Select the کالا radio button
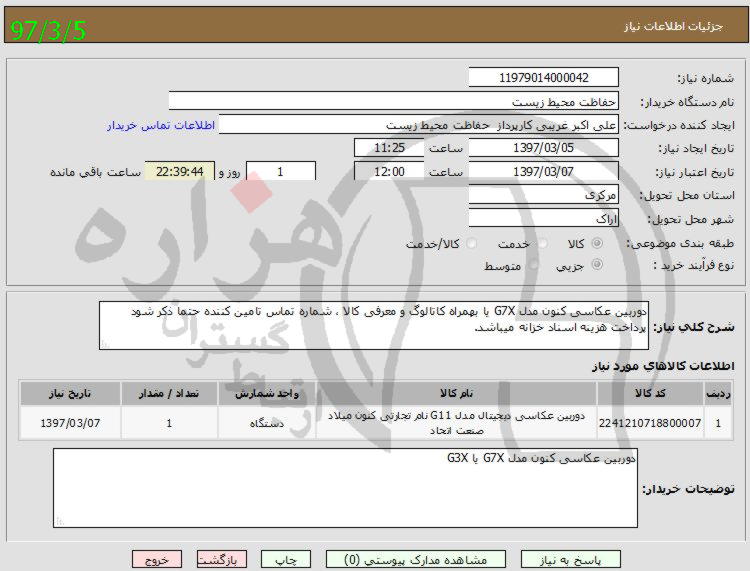Viewport: 750px width, 571px height. [x=597, y=243]
